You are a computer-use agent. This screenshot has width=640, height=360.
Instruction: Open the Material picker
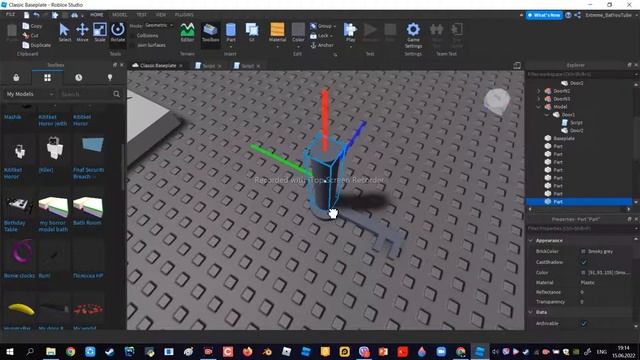tap(277, 33)
